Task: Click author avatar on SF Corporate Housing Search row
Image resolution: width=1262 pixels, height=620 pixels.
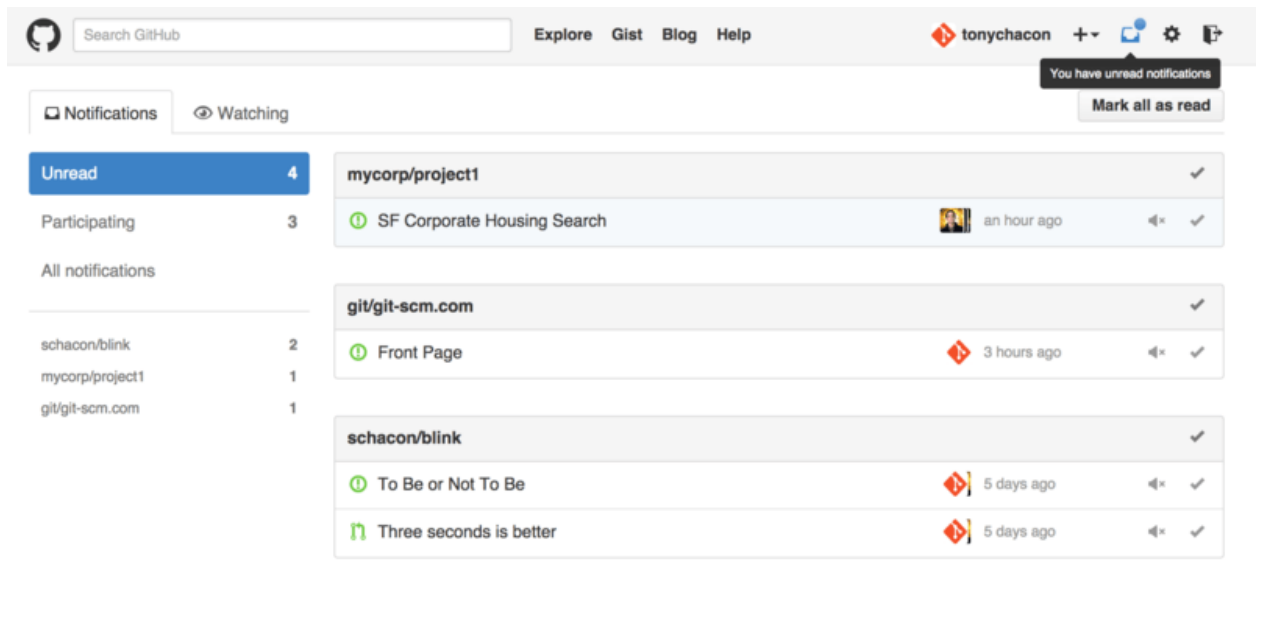Action: point(955,221)
